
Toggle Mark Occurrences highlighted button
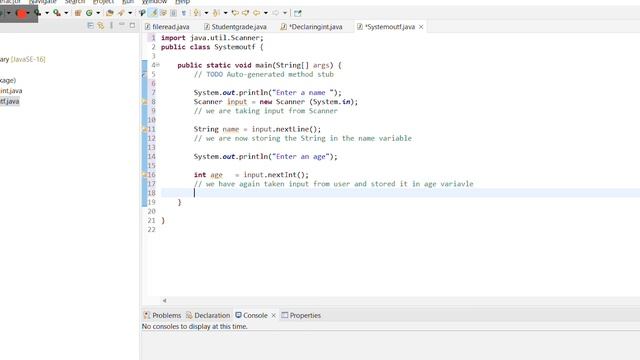[x=153, y=13]
